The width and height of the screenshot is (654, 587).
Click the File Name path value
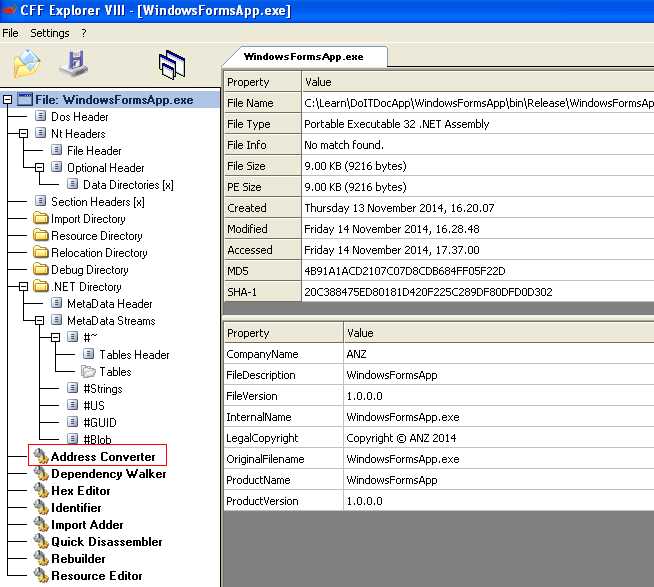[x=478, y=103]
